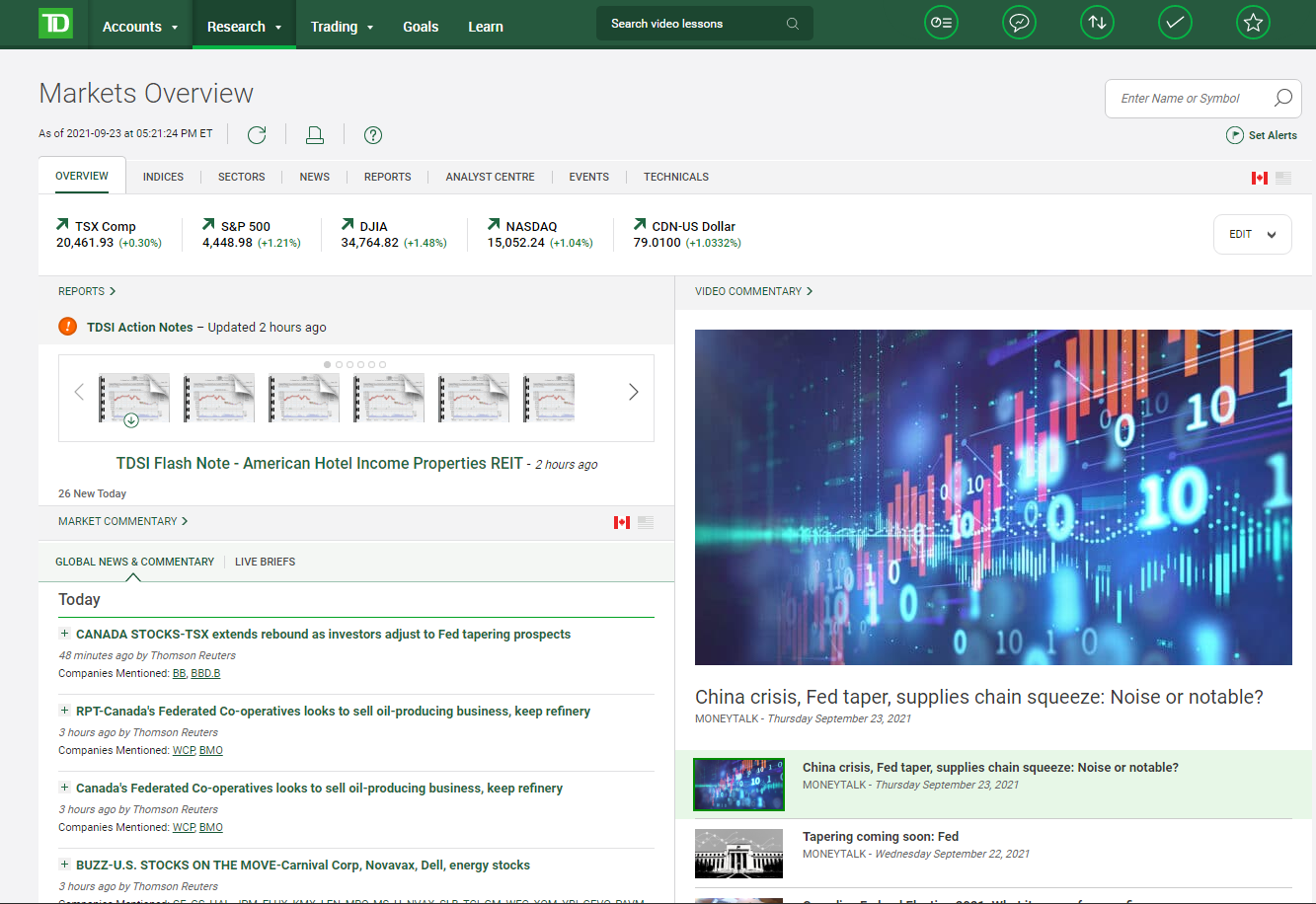The image size is (1316, 904).
Task: Open the chat bubble icon in header
Action: click(1018, 23)
